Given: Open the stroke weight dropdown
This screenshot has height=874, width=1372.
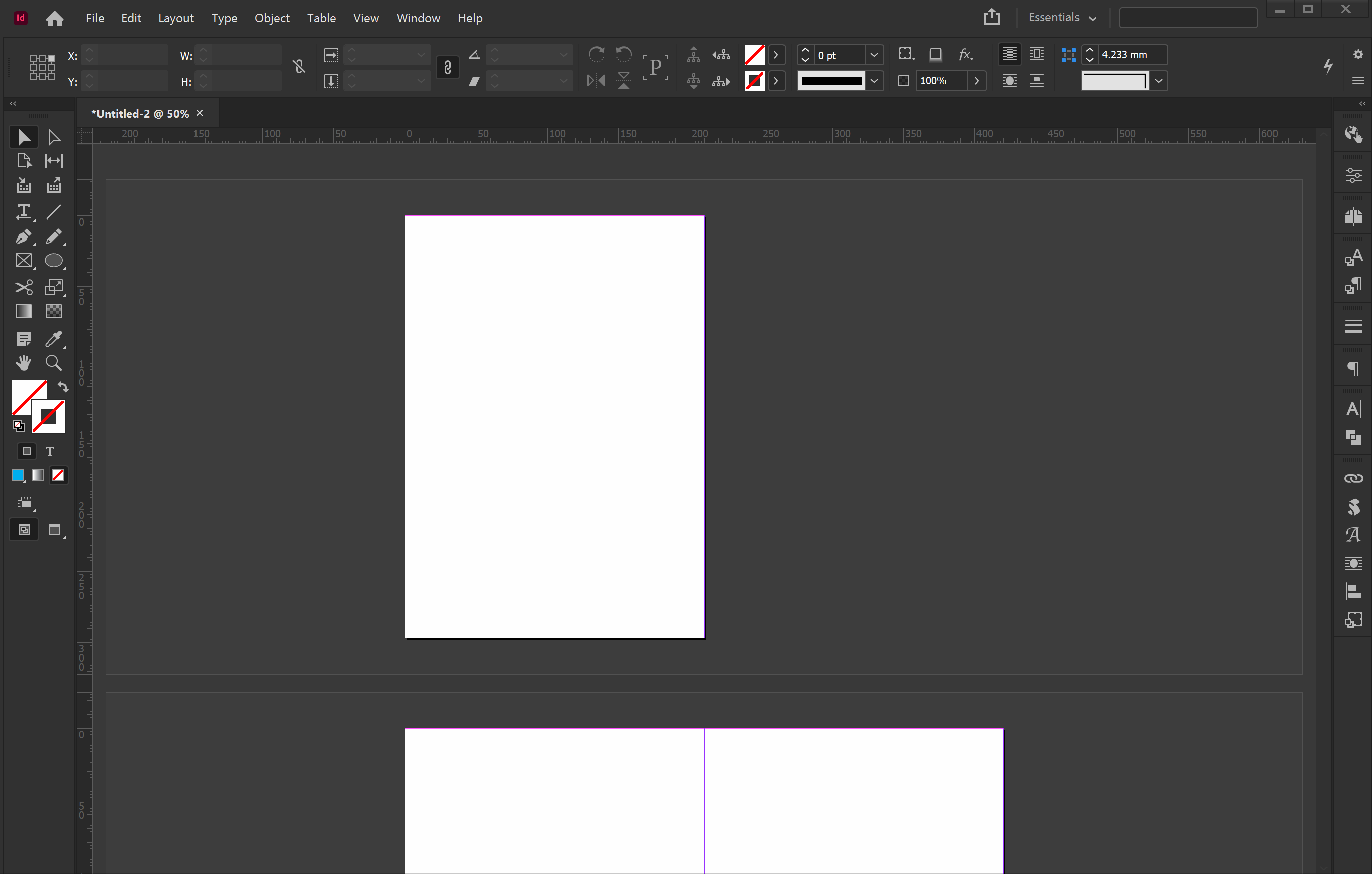Looking at the screenshot, I should tap(874, 55).
